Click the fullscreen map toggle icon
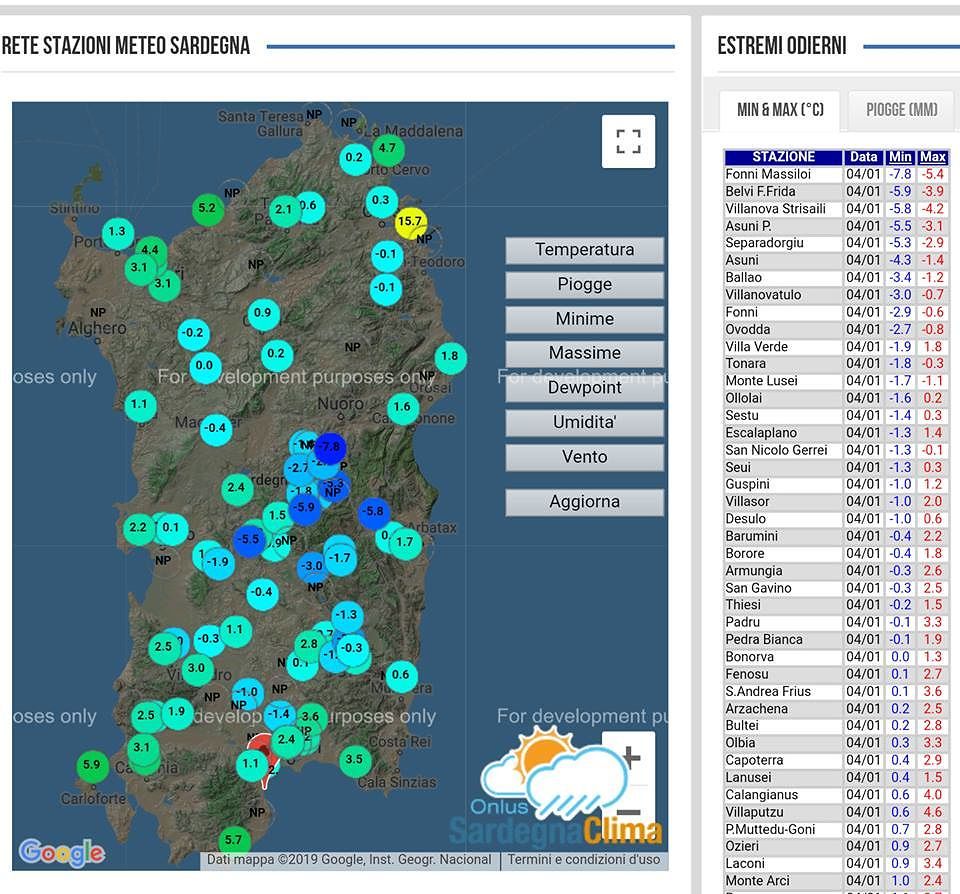This screenshot has width=960, height=894. [x=628, y=141]
